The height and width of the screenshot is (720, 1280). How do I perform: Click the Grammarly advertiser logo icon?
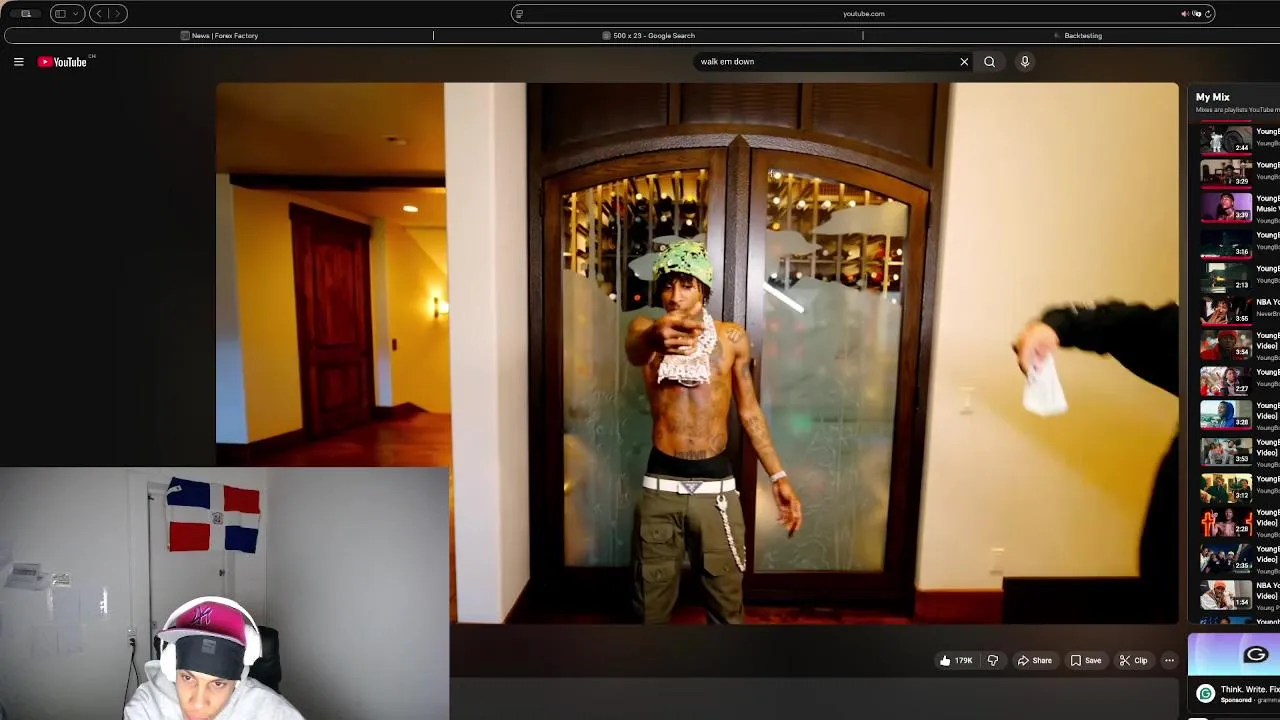(1205, 694)
